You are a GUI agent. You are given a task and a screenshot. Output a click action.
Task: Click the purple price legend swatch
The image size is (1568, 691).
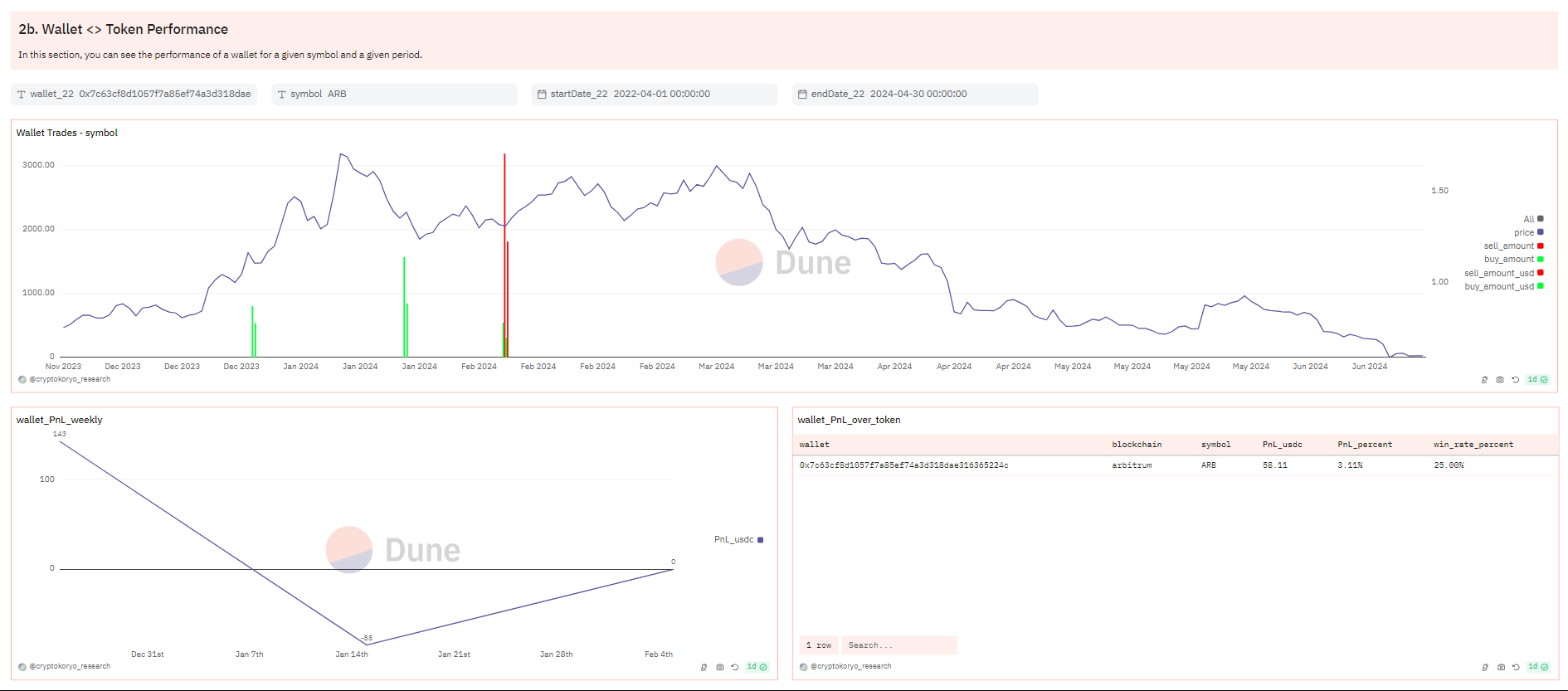1541,232
